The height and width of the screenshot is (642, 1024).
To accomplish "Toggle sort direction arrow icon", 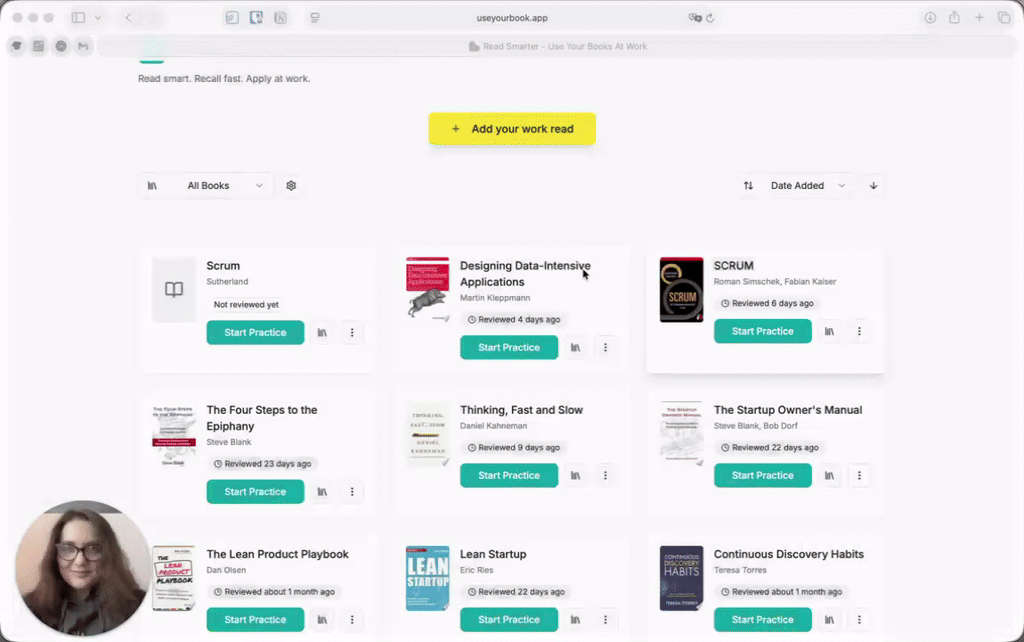I will (x=873, y=185).
